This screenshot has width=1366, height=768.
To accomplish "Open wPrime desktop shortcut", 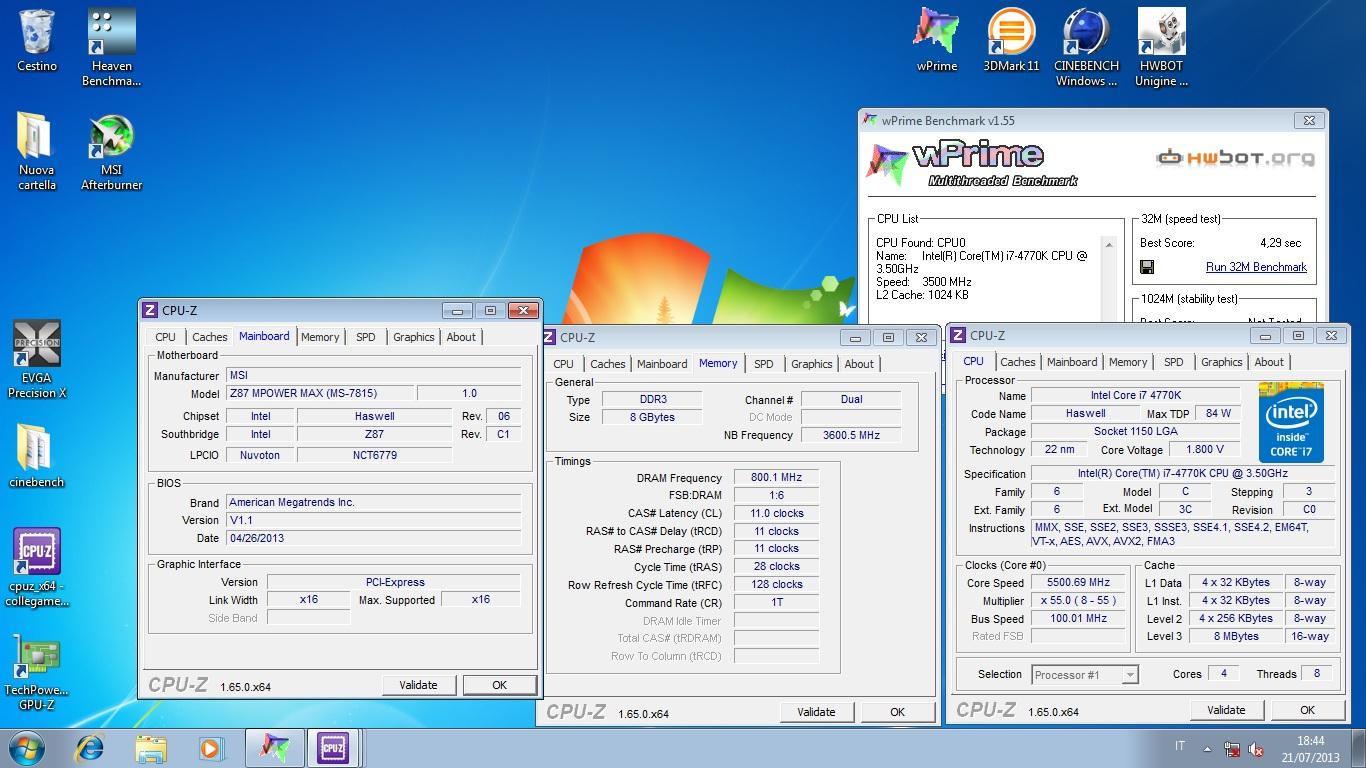I will pos(937,40).
